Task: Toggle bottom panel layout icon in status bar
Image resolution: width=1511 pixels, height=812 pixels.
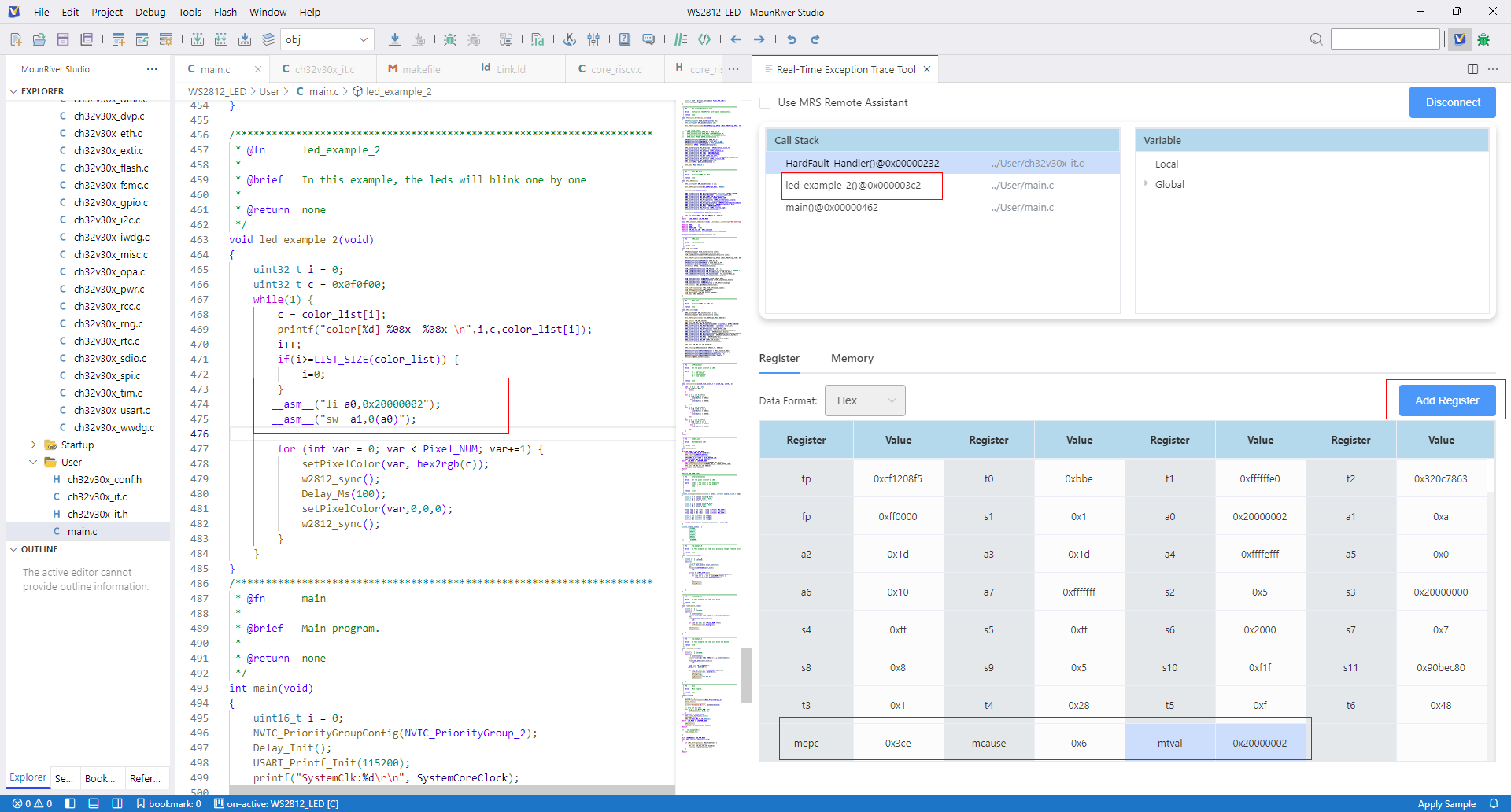Action: (94, 803)
